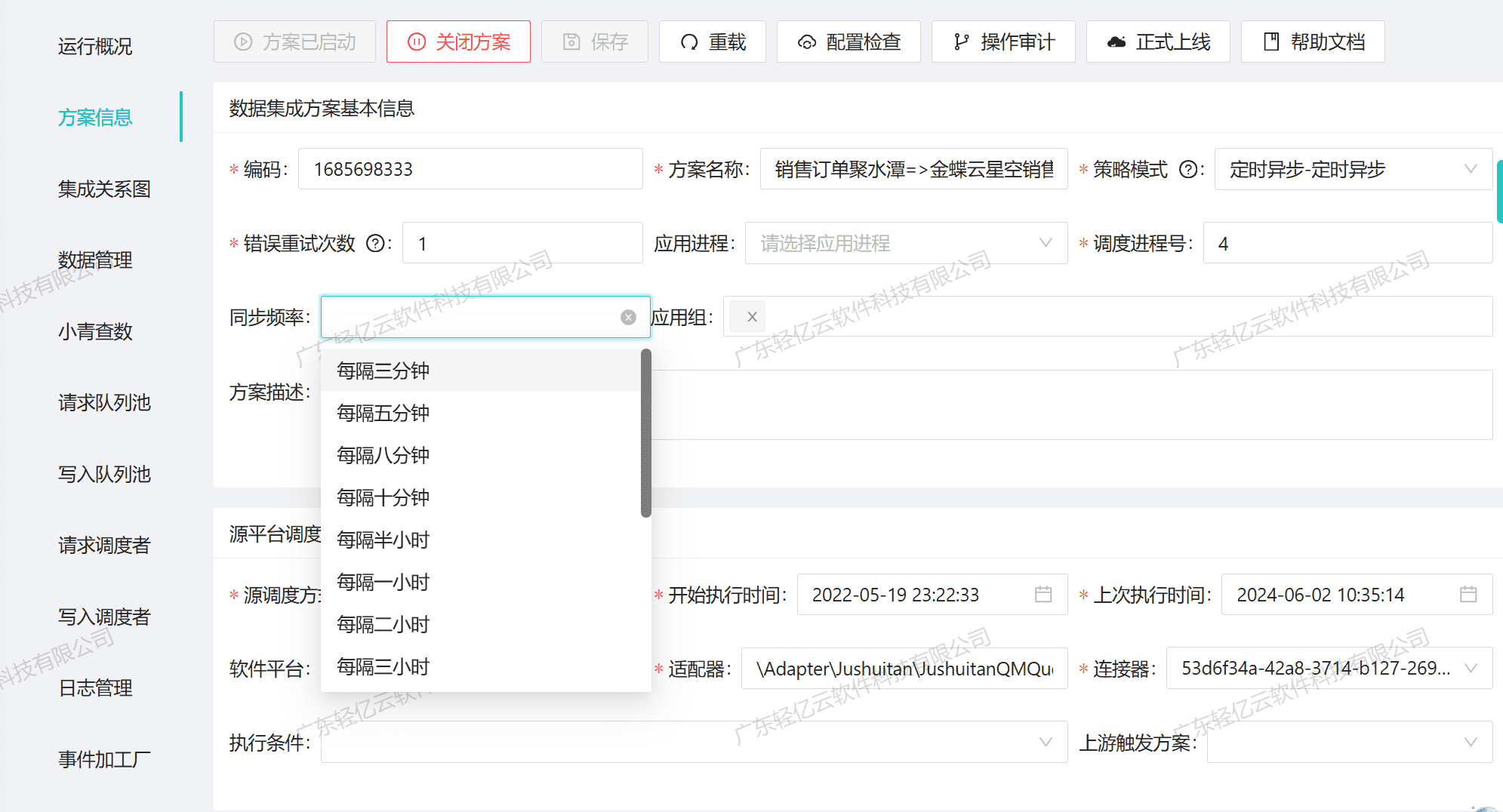Open 事件加工厂 in the sidebar
Viewport: 1503px width, 812px height.
pos(104,760)
